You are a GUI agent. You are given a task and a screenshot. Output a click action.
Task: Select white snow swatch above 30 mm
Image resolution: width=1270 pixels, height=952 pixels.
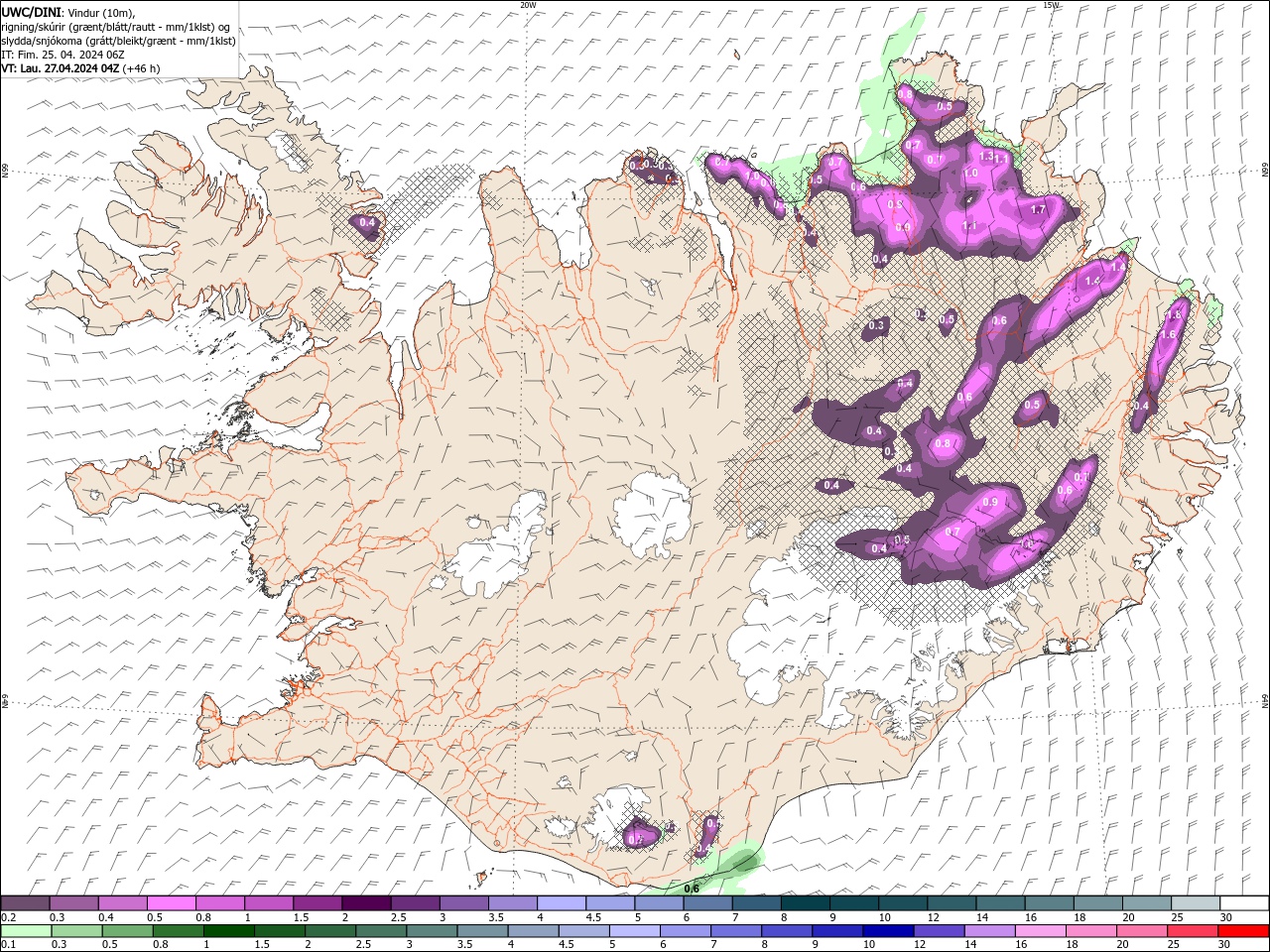click(1243, 903)
